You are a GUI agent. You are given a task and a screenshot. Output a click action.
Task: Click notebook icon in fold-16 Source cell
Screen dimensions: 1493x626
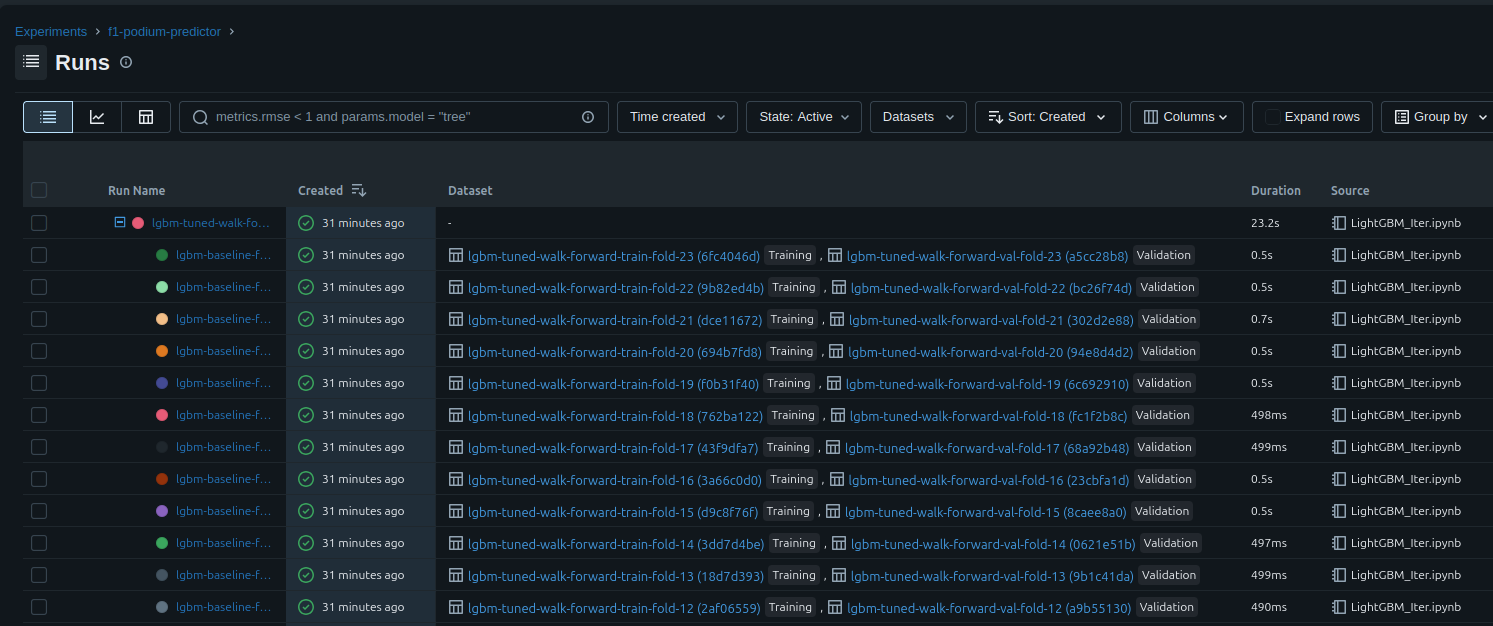click(1339, 479)
